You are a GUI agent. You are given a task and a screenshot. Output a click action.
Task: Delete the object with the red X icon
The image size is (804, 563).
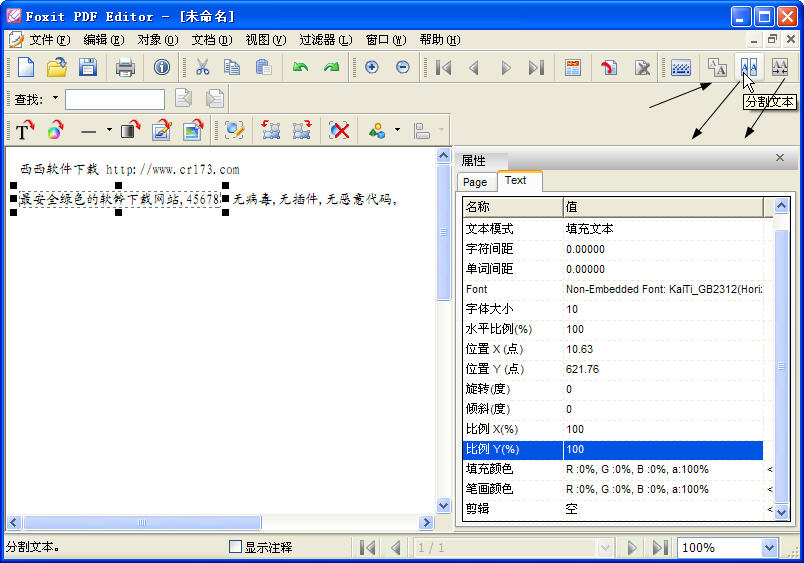point(339,131)
